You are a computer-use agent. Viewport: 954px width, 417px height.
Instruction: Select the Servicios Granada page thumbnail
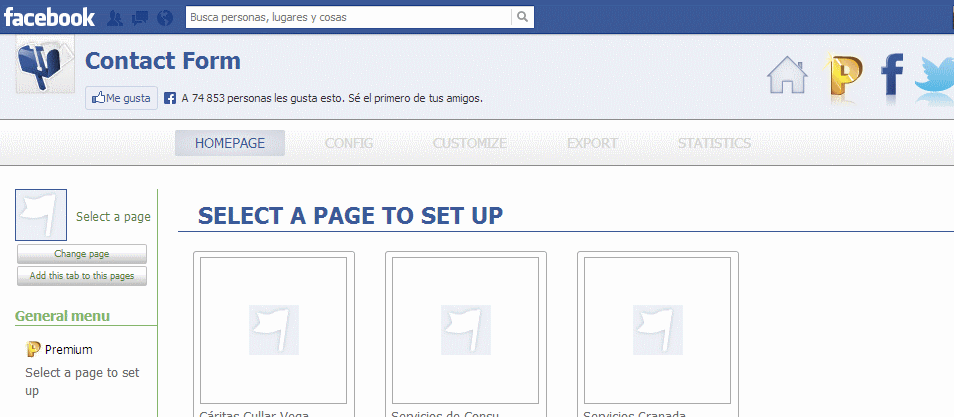click(658, 330)
